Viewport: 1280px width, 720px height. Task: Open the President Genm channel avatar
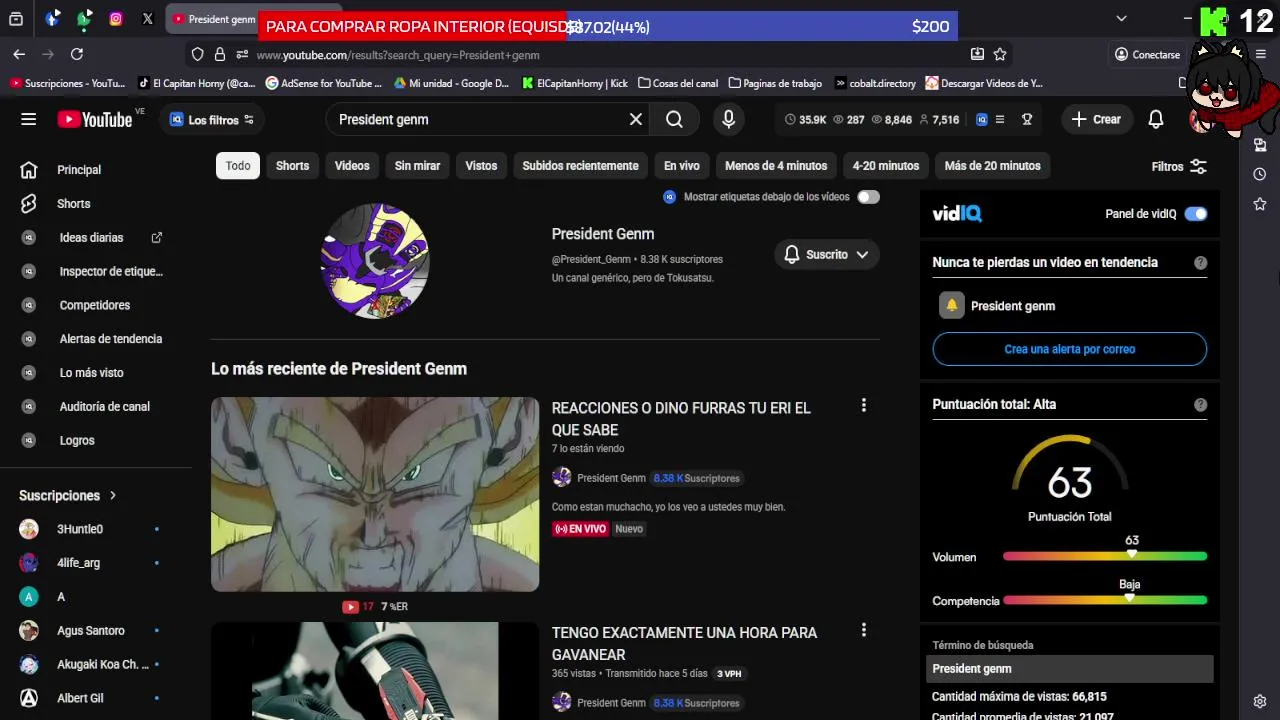[375, 260]
